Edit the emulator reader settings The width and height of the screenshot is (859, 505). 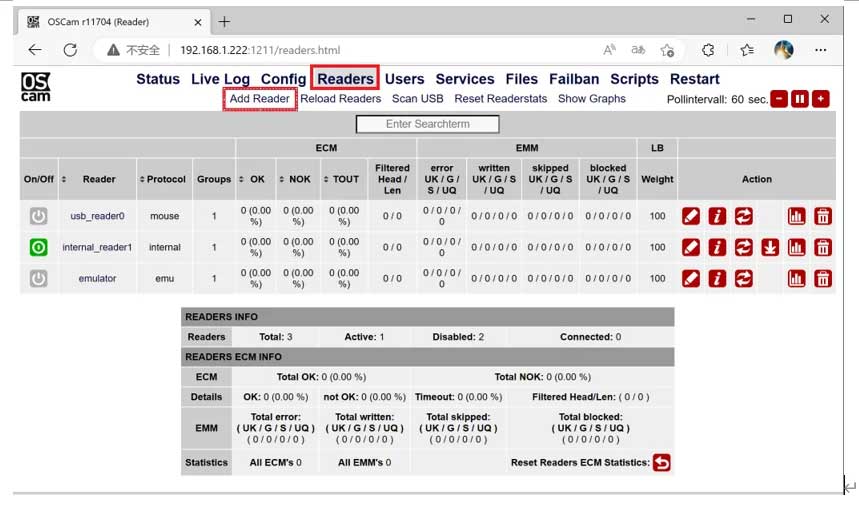coord(691,279)
